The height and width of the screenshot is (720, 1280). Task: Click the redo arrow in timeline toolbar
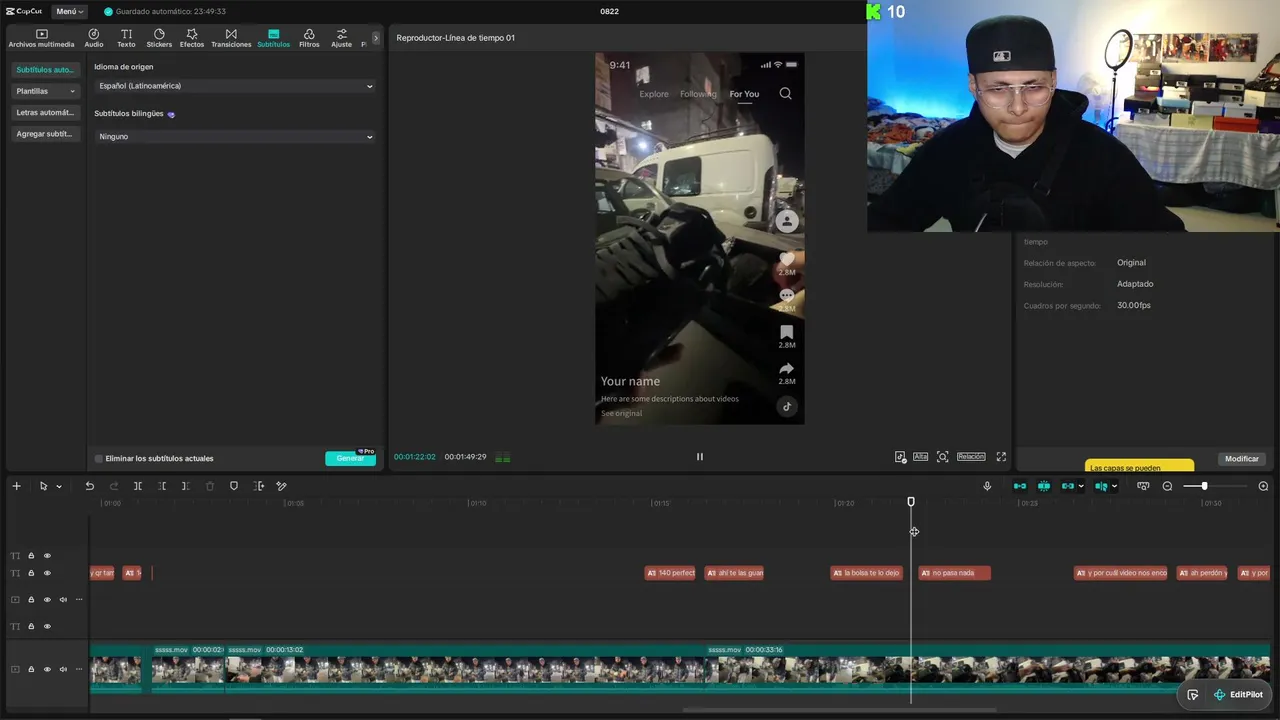[114, 486]
